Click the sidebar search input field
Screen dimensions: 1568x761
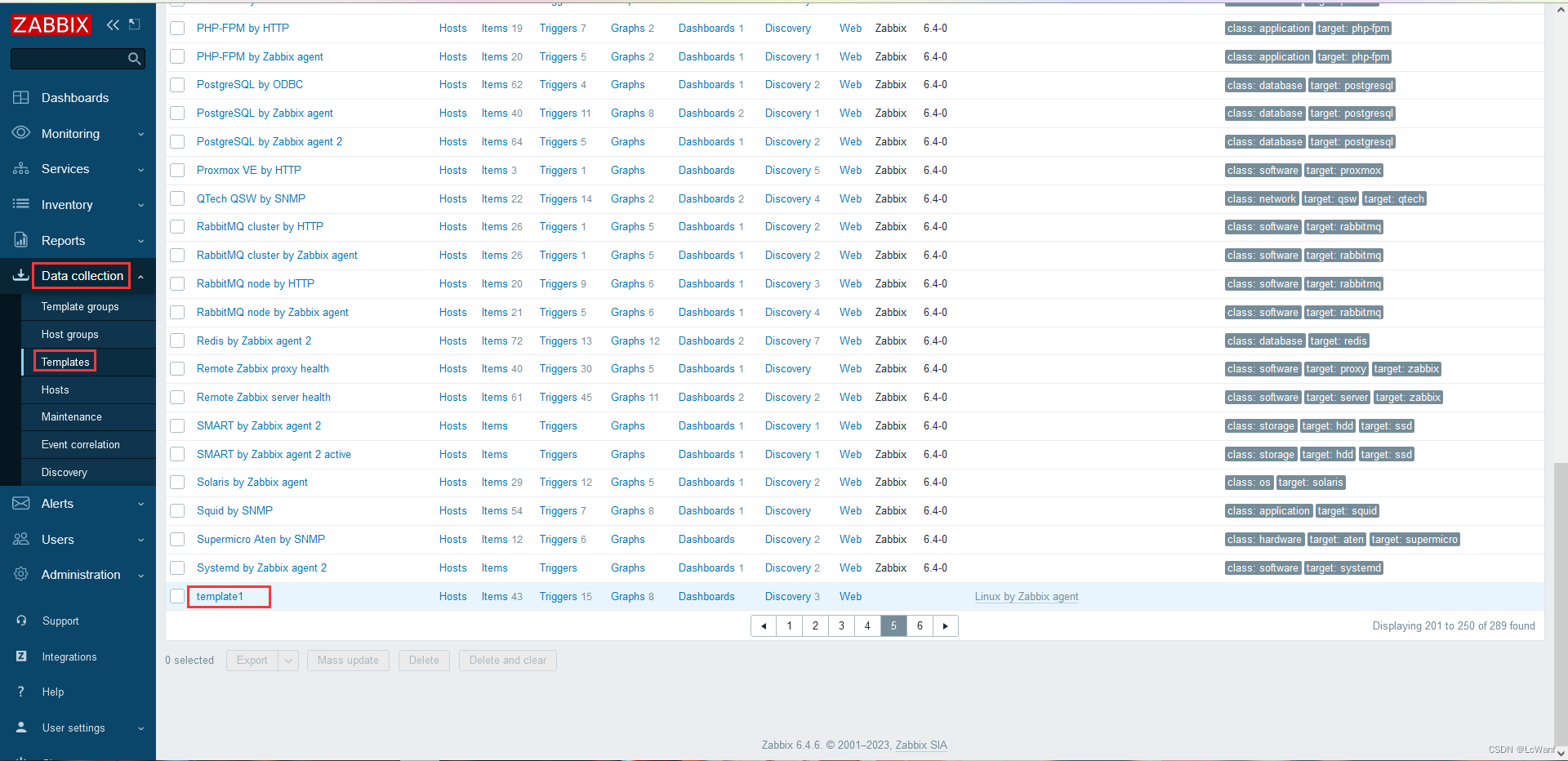tap(69, 59)
